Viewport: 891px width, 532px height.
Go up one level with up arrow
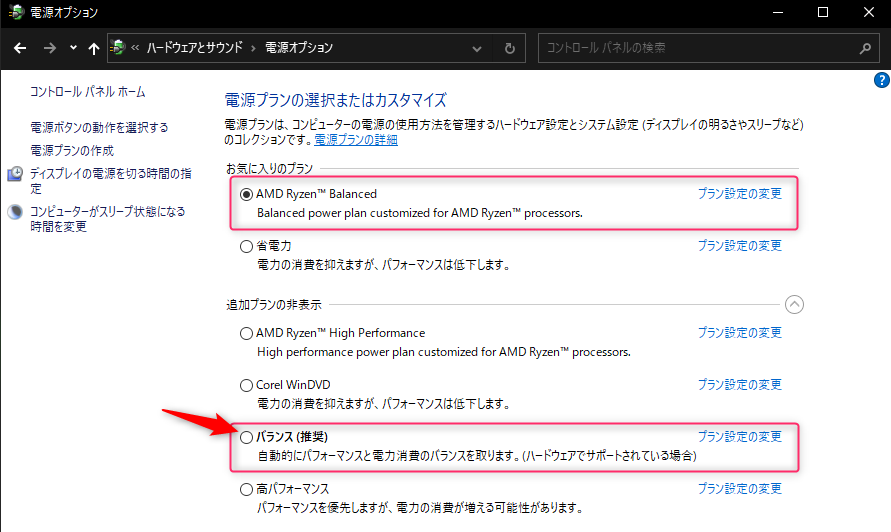[x=94, y=48]
